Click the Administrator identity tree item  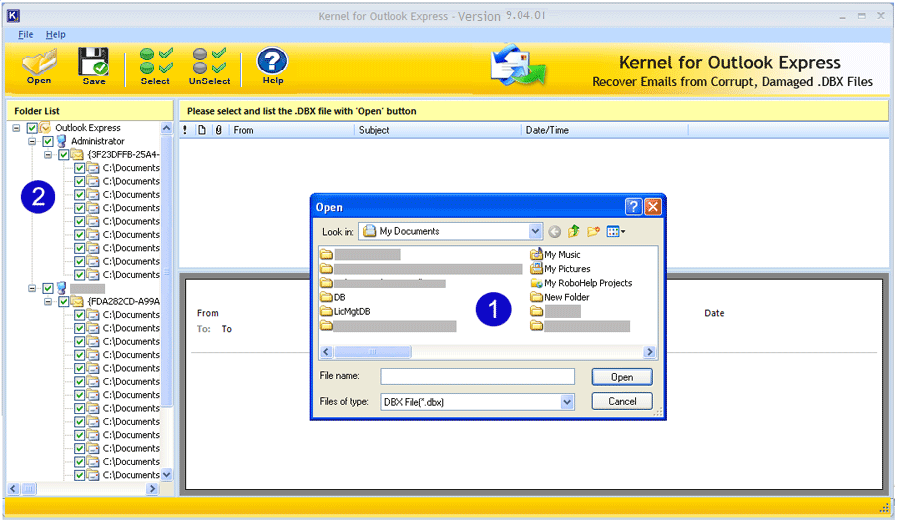pos(98,141)
